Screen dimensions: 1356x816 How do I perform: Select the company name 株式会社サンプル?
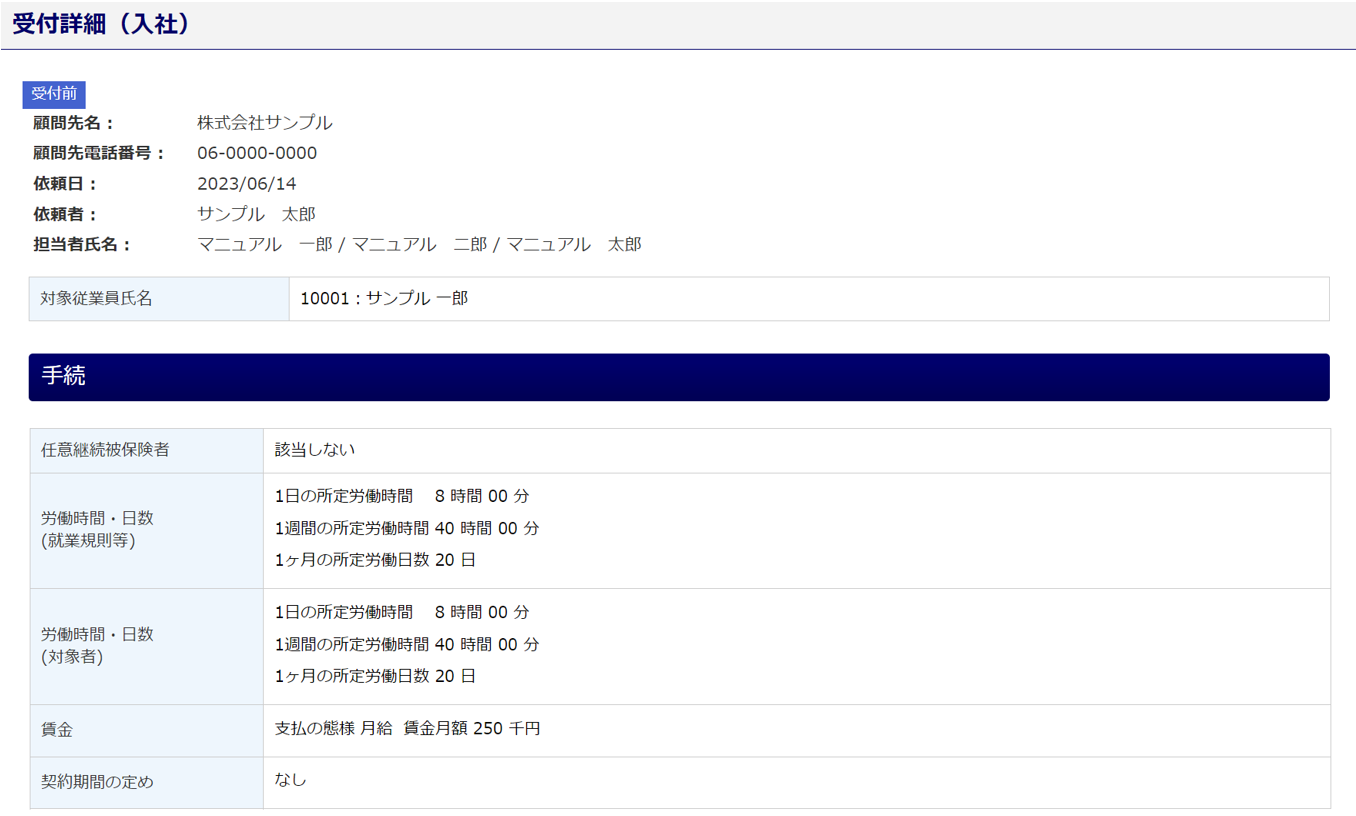264,123
